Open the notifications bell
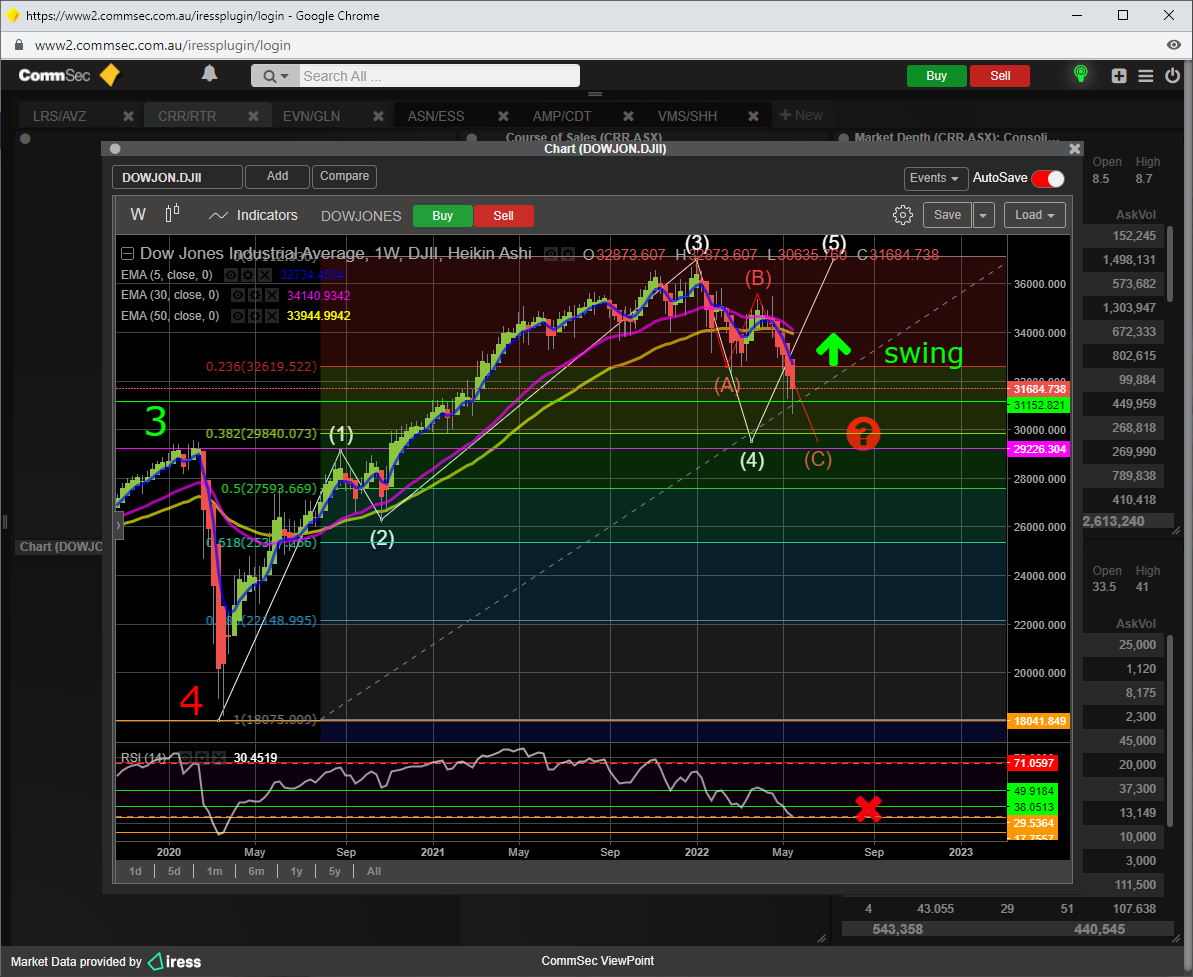Viewport: 1193px width, 977px height. point(209,74)
